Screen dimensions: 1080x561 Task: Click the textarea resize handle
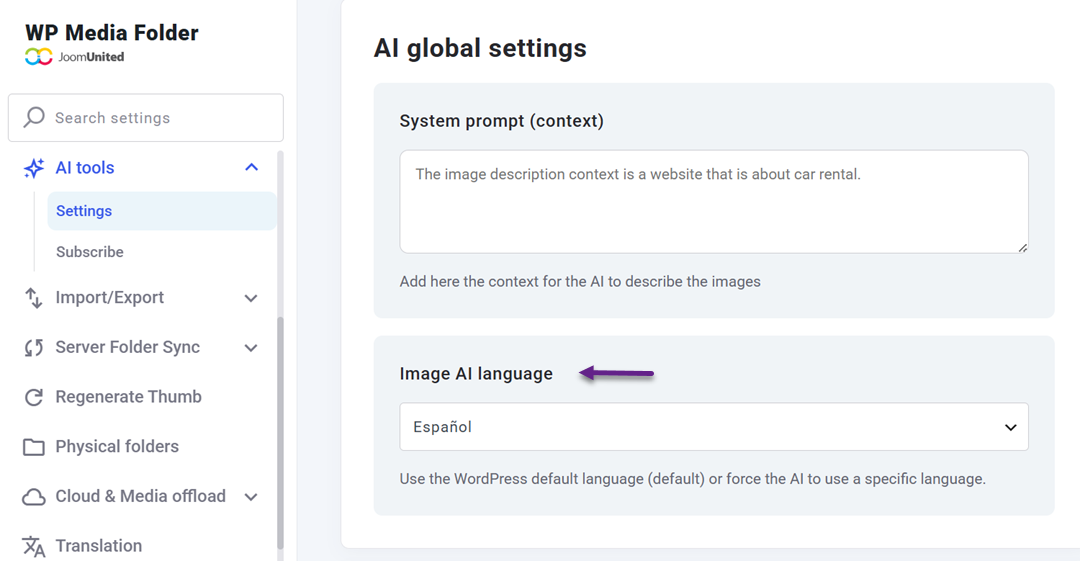coord(1022,247)
